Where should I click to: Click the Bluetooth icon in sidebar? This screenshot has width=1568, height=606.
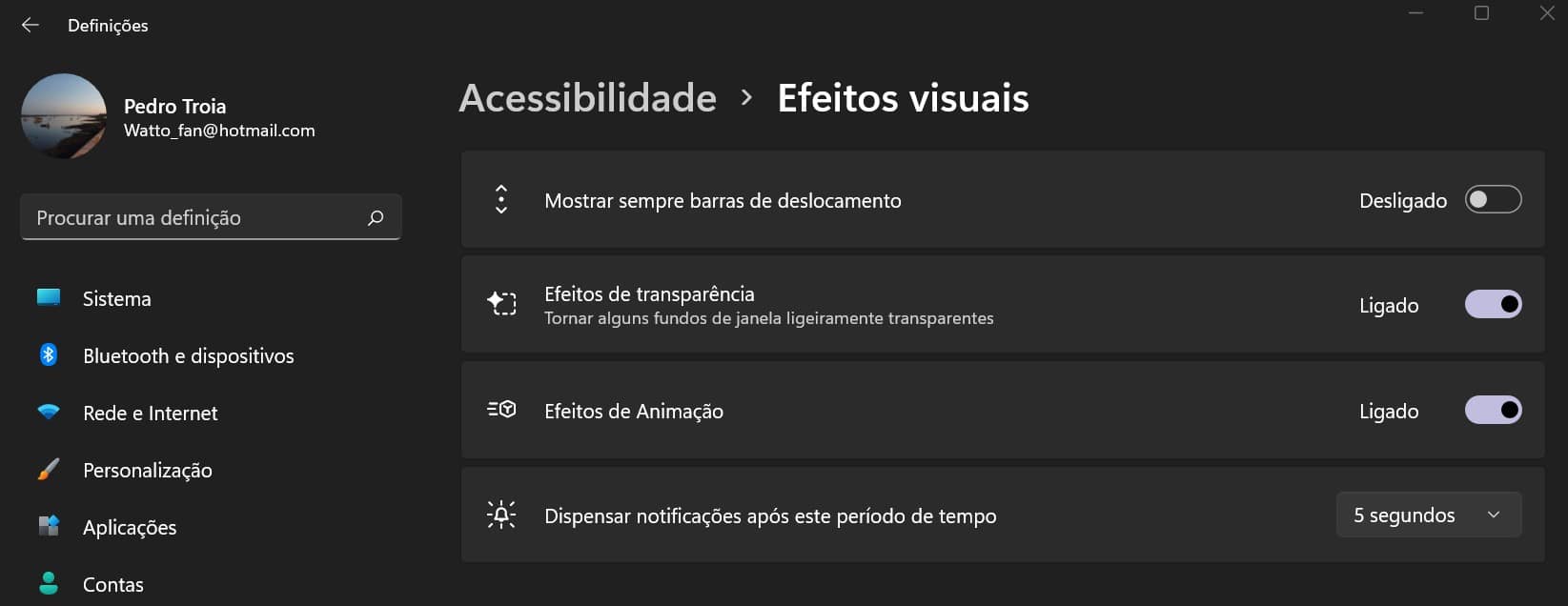point(49,355)
